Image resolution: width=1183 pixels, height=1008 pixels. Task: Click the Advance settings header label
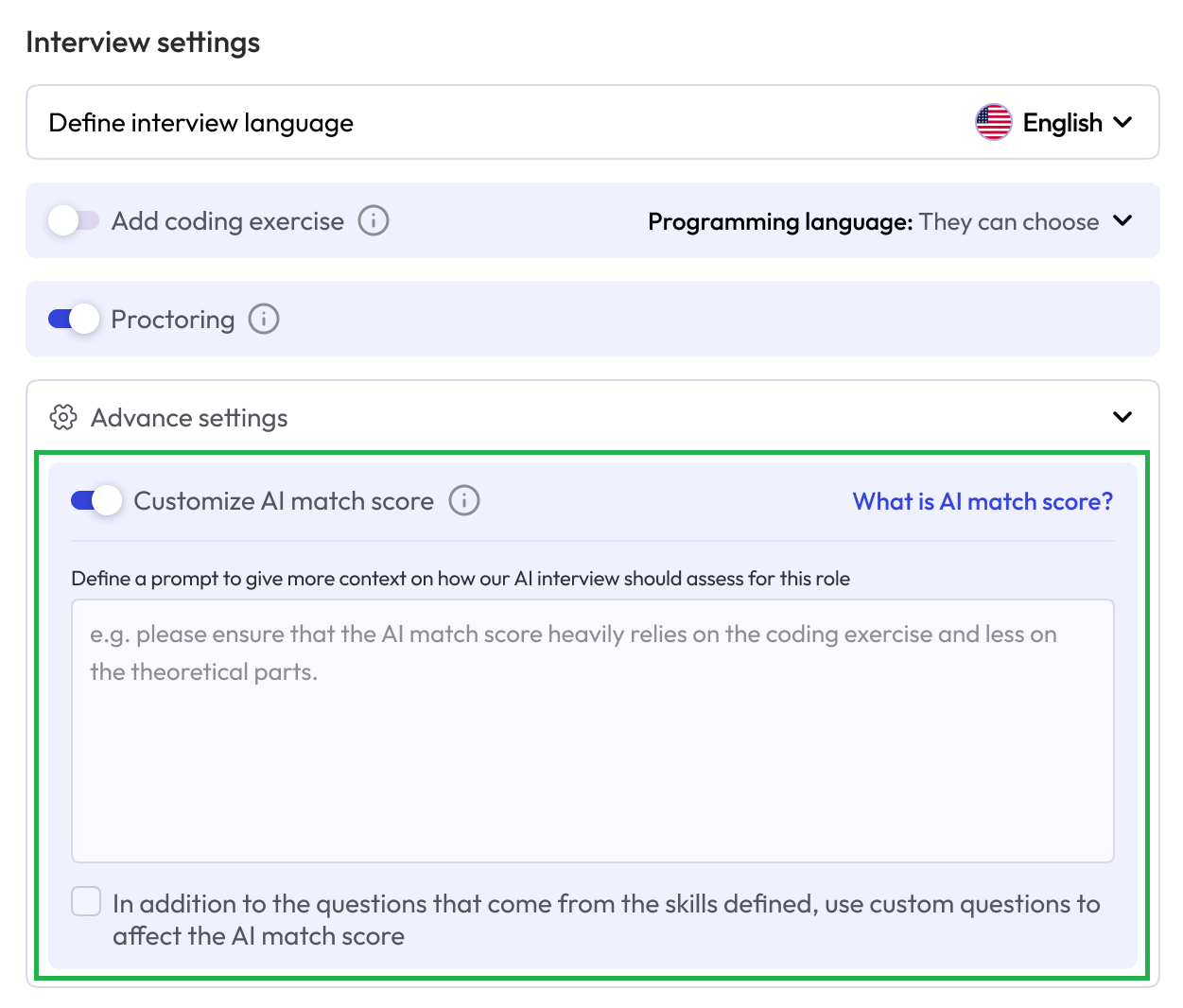189,418
